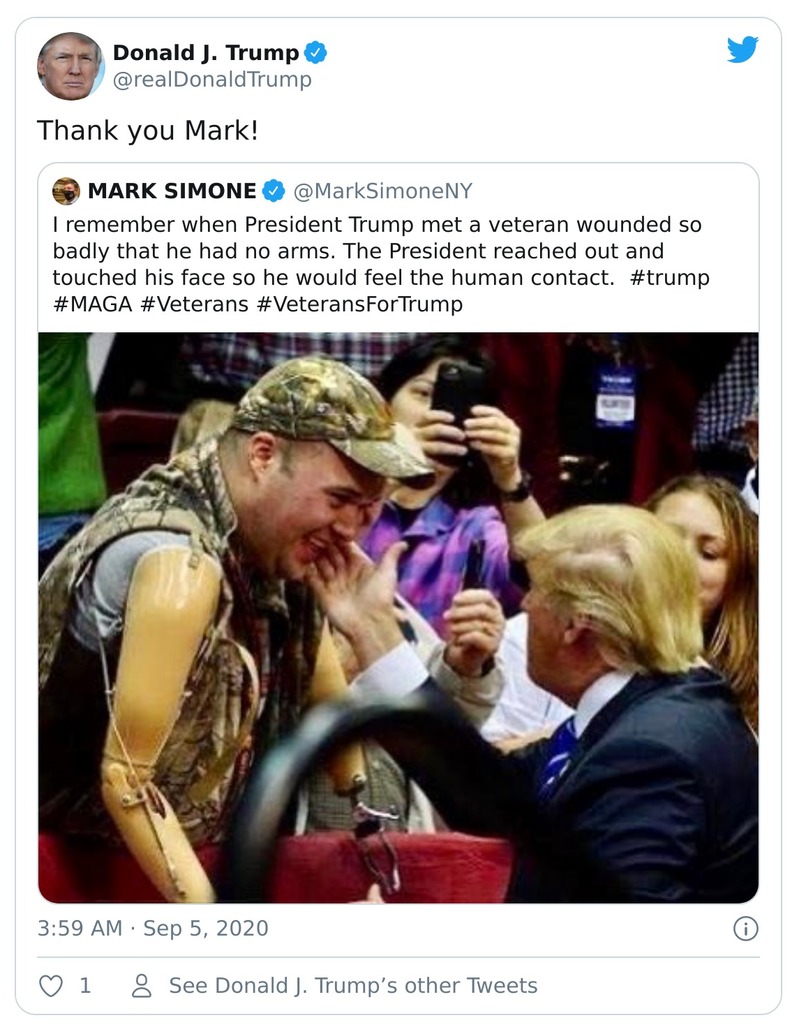
Task: Click the Donald J. Trump display name
Action: click(x=205, y=54)
